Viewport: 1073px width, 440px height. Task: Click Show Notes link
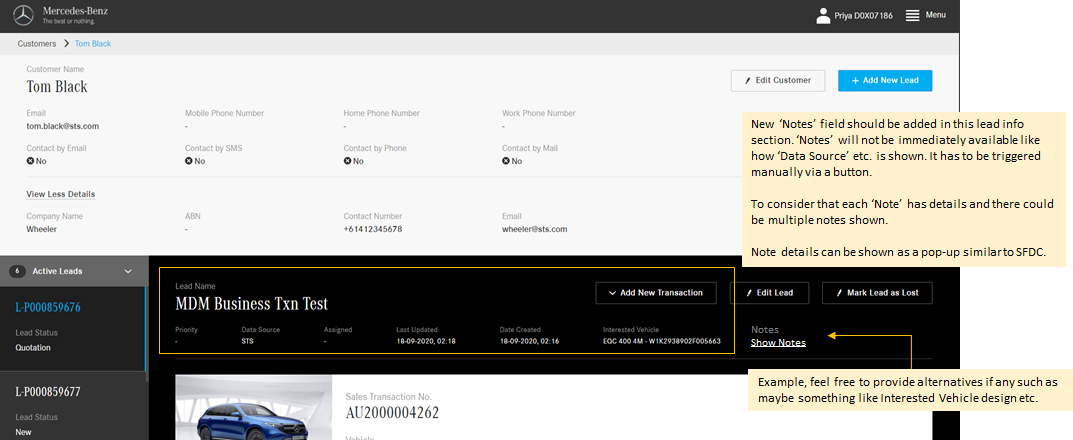[778, 343]
